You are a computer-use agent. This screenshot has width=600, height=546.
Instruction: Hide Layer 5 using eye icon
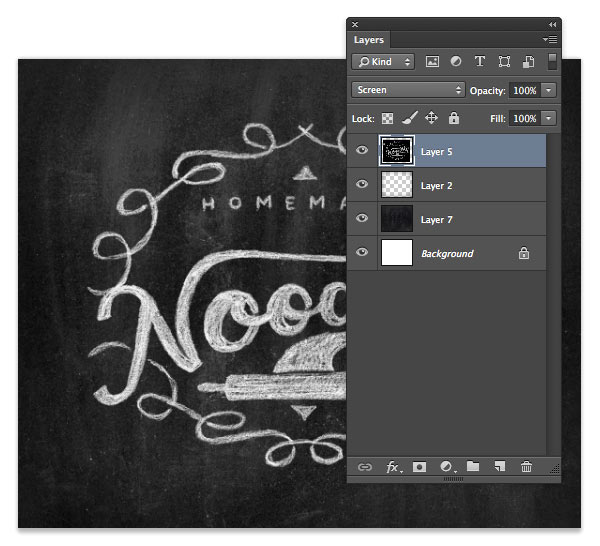pos(362,152)
